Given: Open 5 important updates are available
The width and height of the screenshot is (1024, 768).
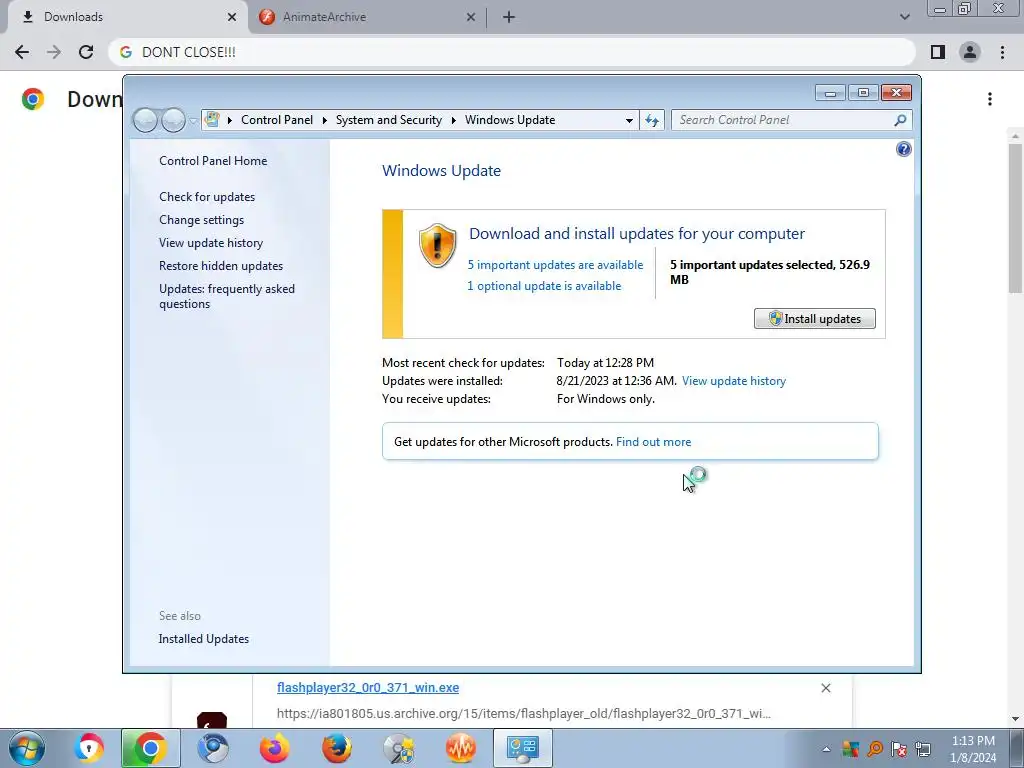Looking at the screenshot, I should click(x=555, y=265).
